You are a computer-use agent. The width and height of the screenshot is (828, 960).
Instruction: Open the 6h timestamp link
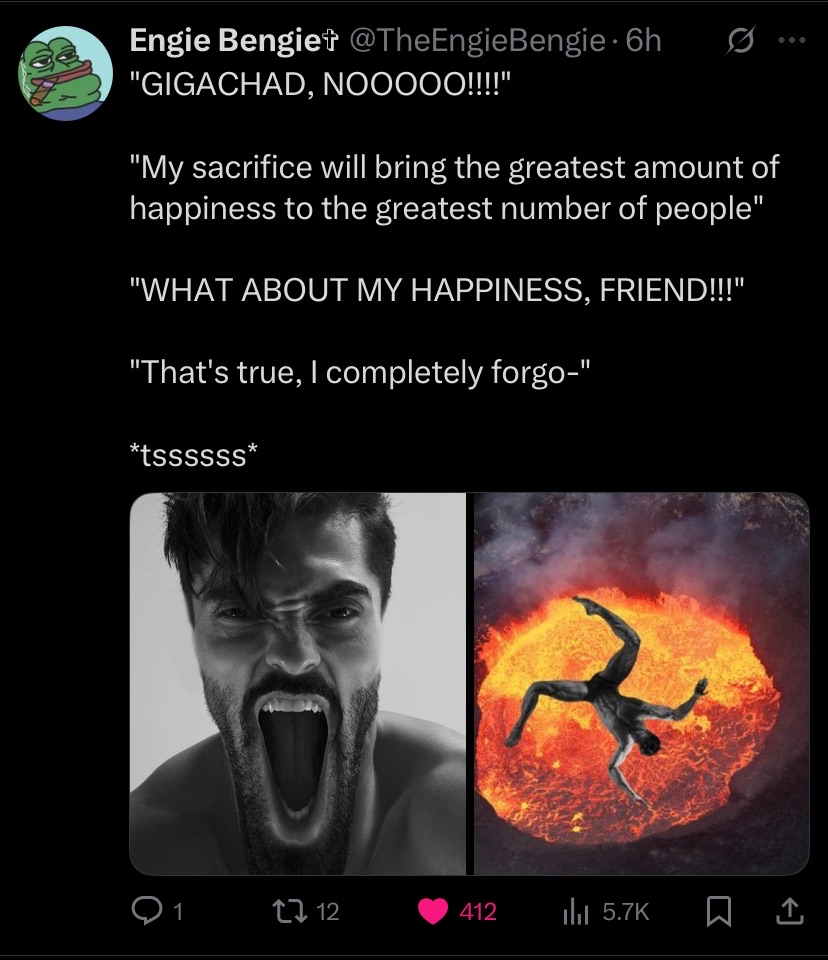point(644,41)
